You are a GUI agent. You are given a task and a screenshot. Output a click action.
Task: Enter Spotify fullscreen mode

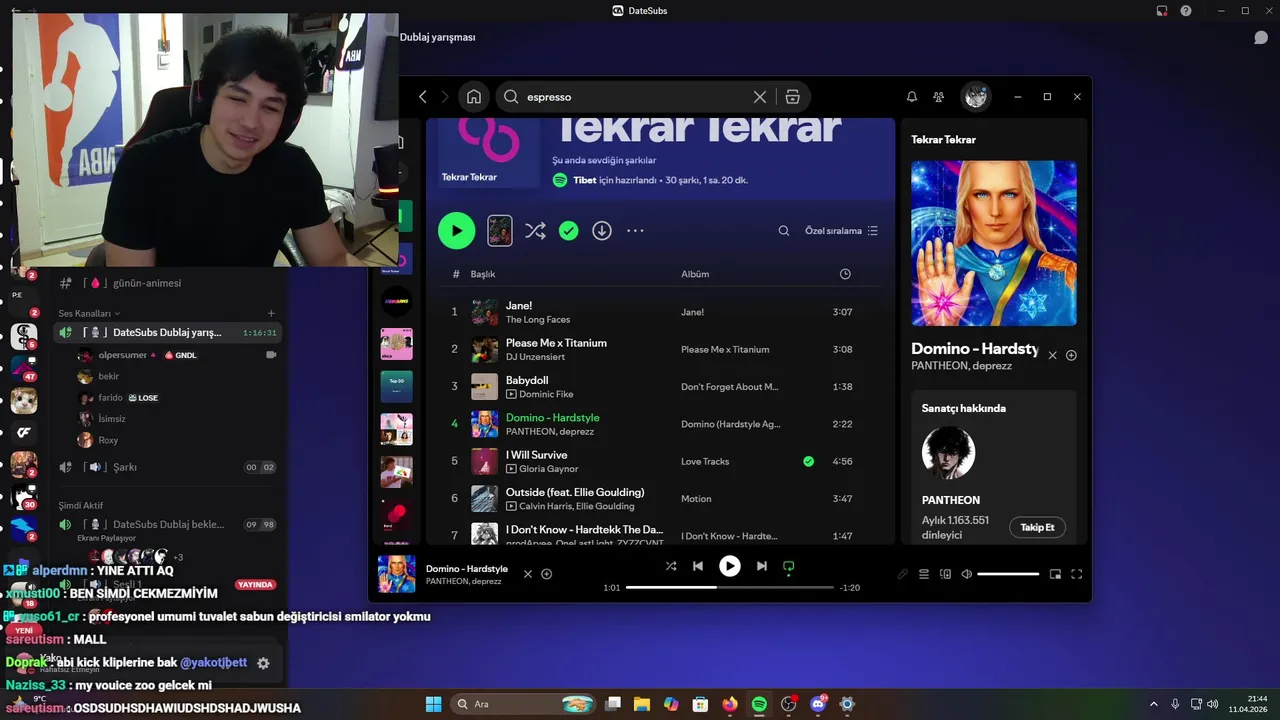(1077, 574)
